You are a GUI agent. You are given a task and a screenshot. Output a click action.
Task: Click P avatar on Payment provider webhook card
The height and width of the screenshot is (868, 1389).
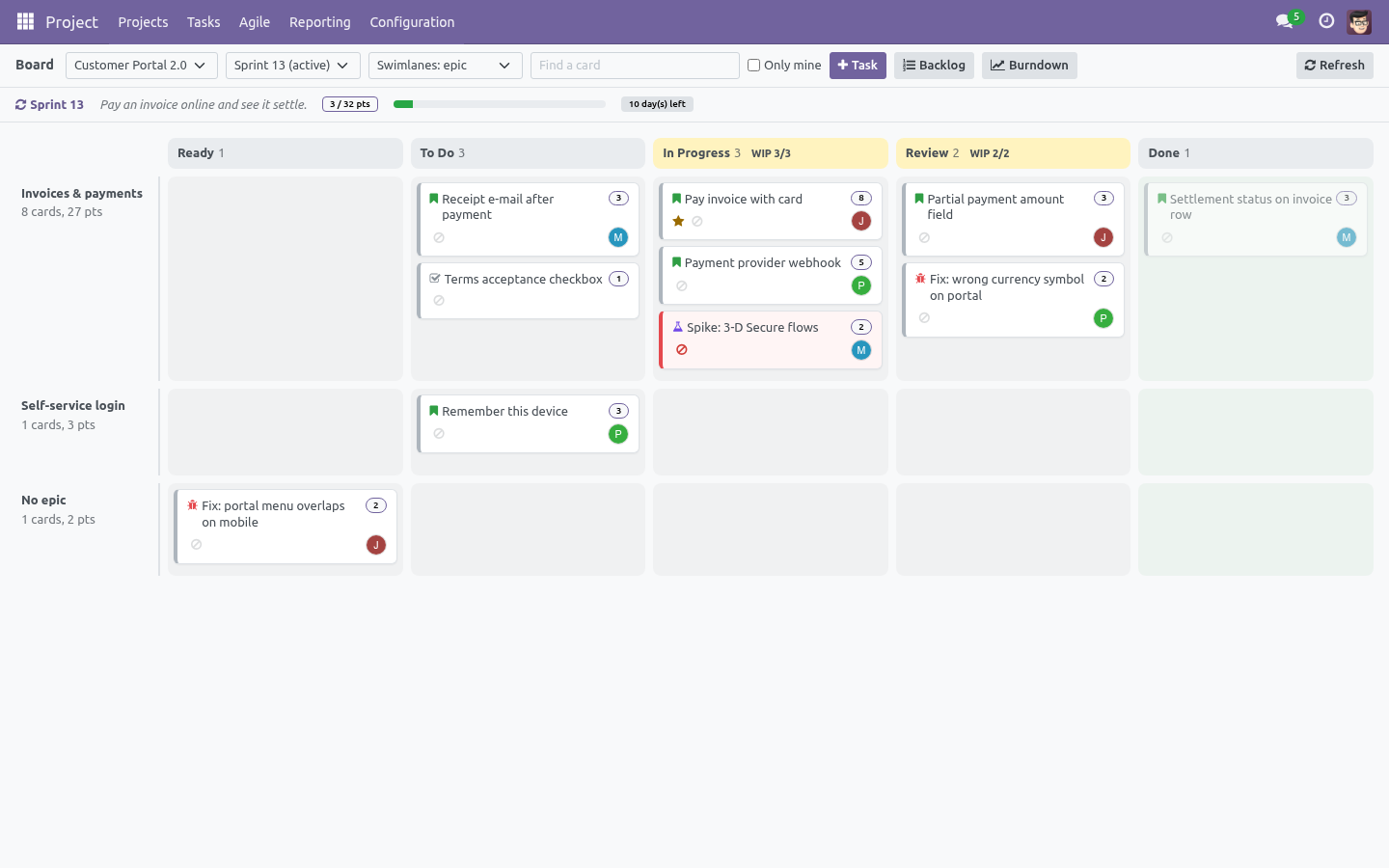point(861,285)
